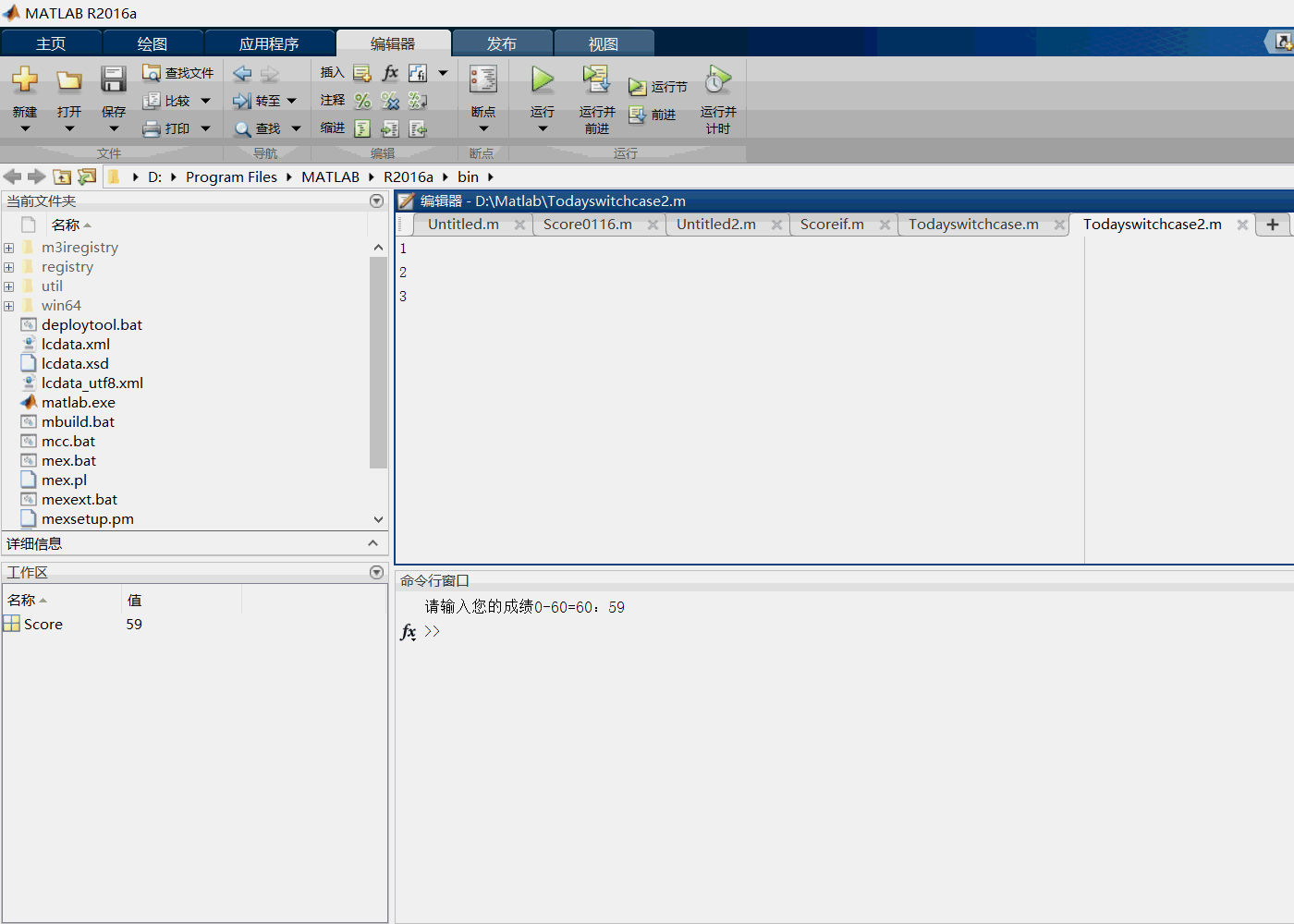The image size is (1294, 924).
Task: Open the 比较 compare dropdown
Action: coord(206,100)
